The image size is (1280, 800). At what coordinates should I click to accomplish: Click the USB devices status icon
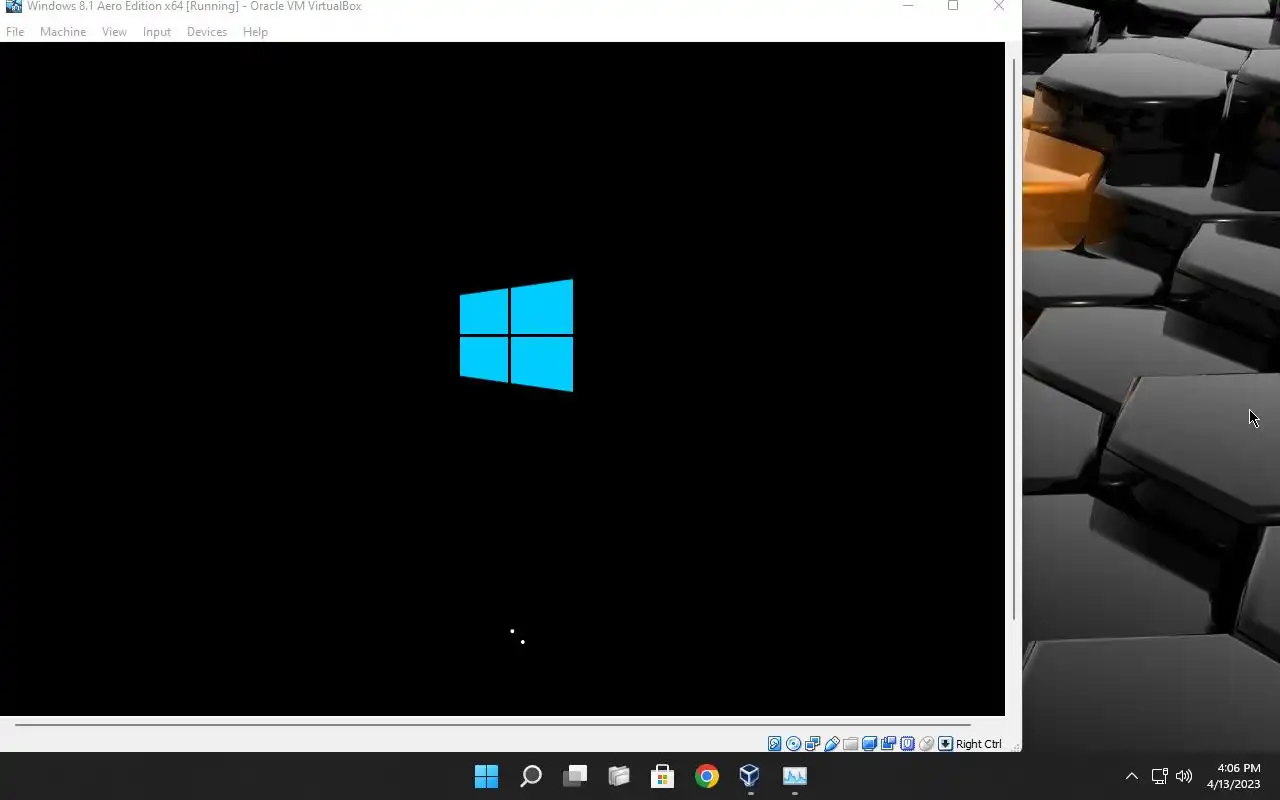pos(831,744)
